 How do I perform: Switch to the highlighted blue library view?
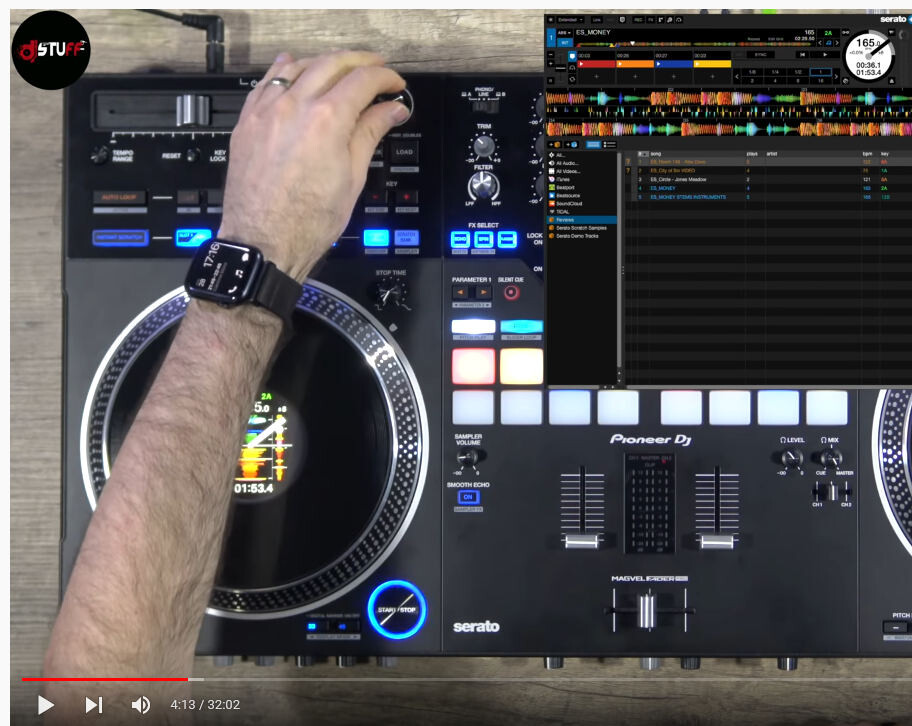click(x=593, y=144)
